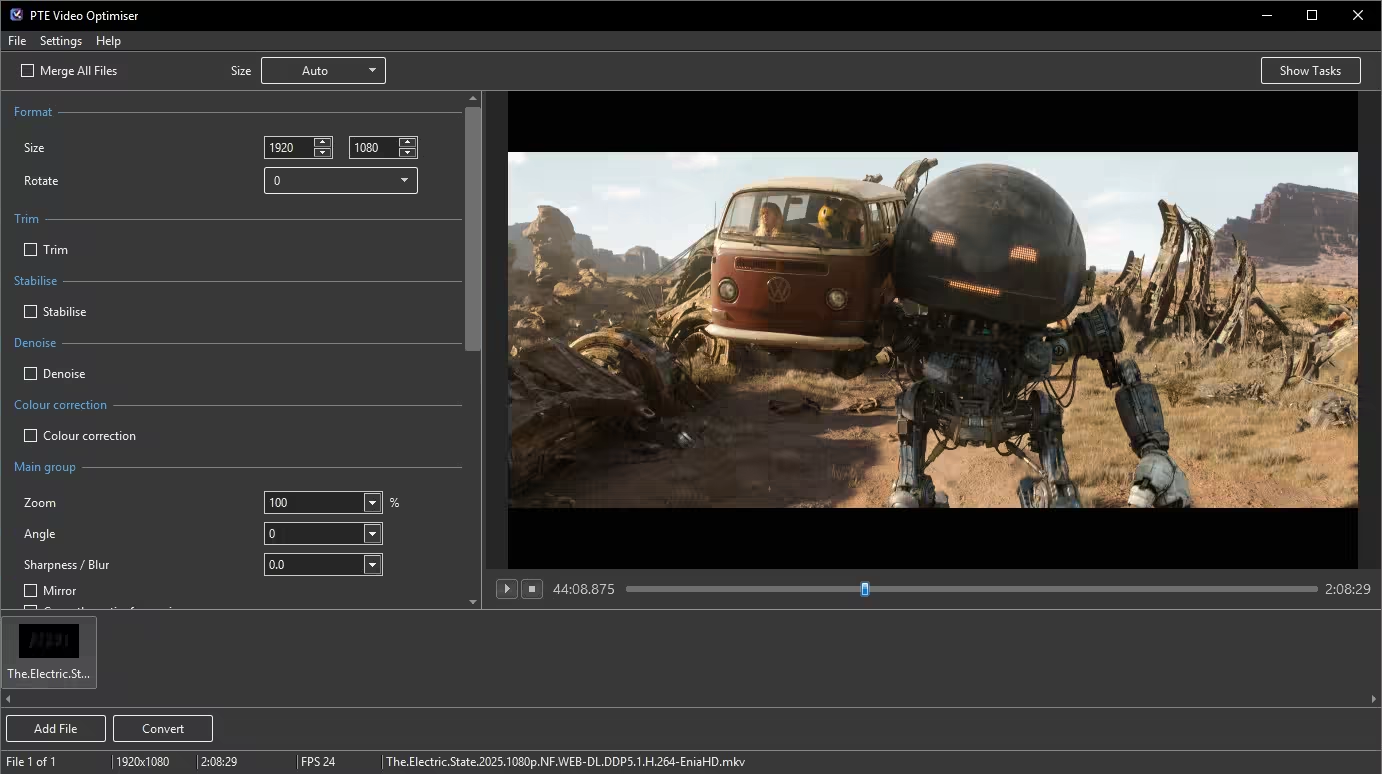Enable the Stabilise checkbox
1382x774 pixels.
[31, 312]
